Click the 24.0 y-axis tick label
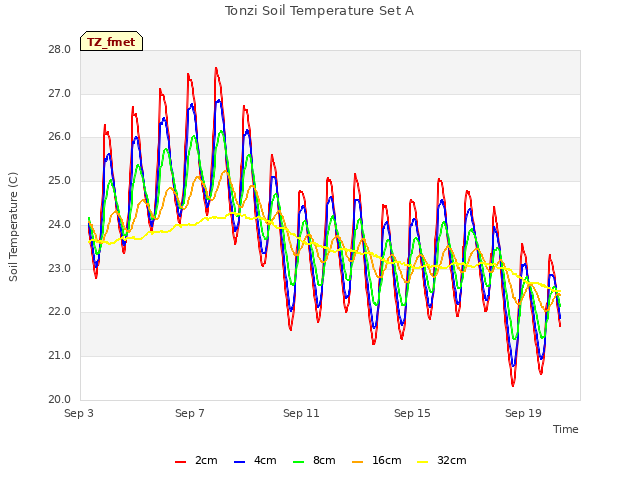Image resolution: width=640 pixels, height=480 pixels. (x=60, y=224)
